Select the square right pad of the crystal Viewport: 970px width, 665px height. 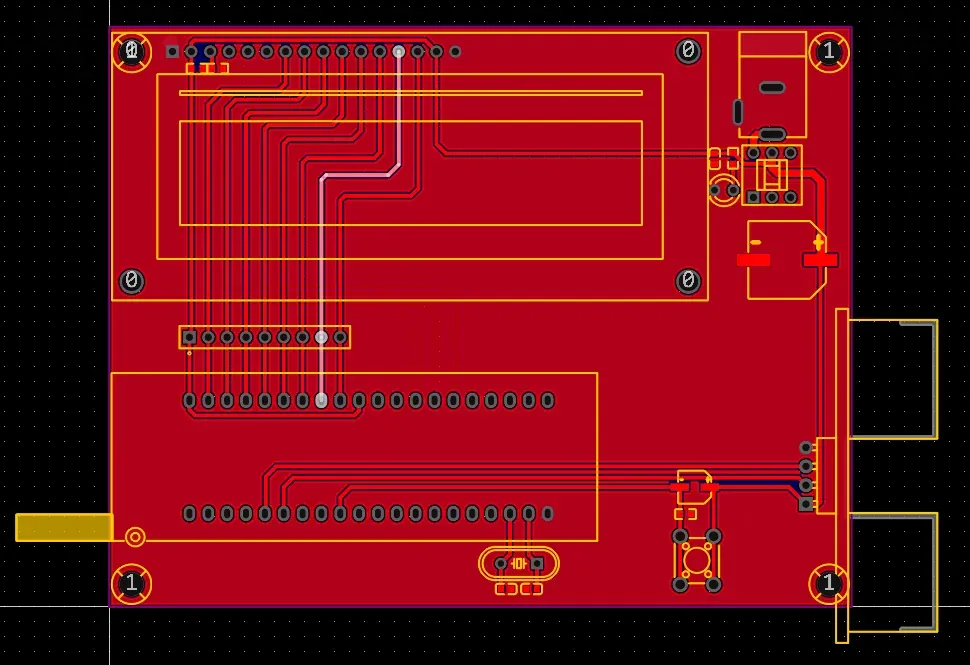click(537, 564)
